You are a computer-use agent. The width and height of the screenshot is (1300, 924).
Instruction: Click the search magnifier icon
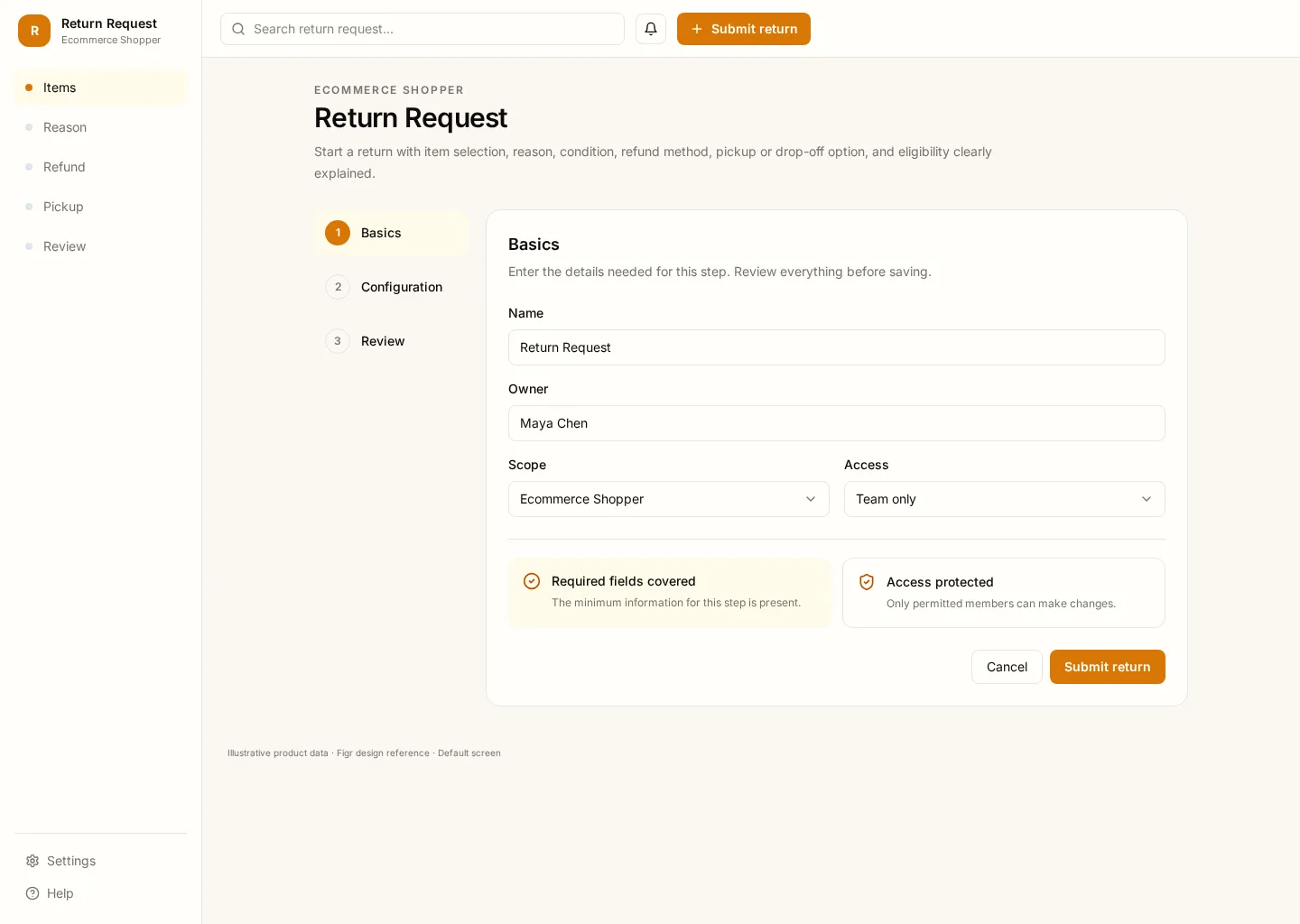point(238,29)
